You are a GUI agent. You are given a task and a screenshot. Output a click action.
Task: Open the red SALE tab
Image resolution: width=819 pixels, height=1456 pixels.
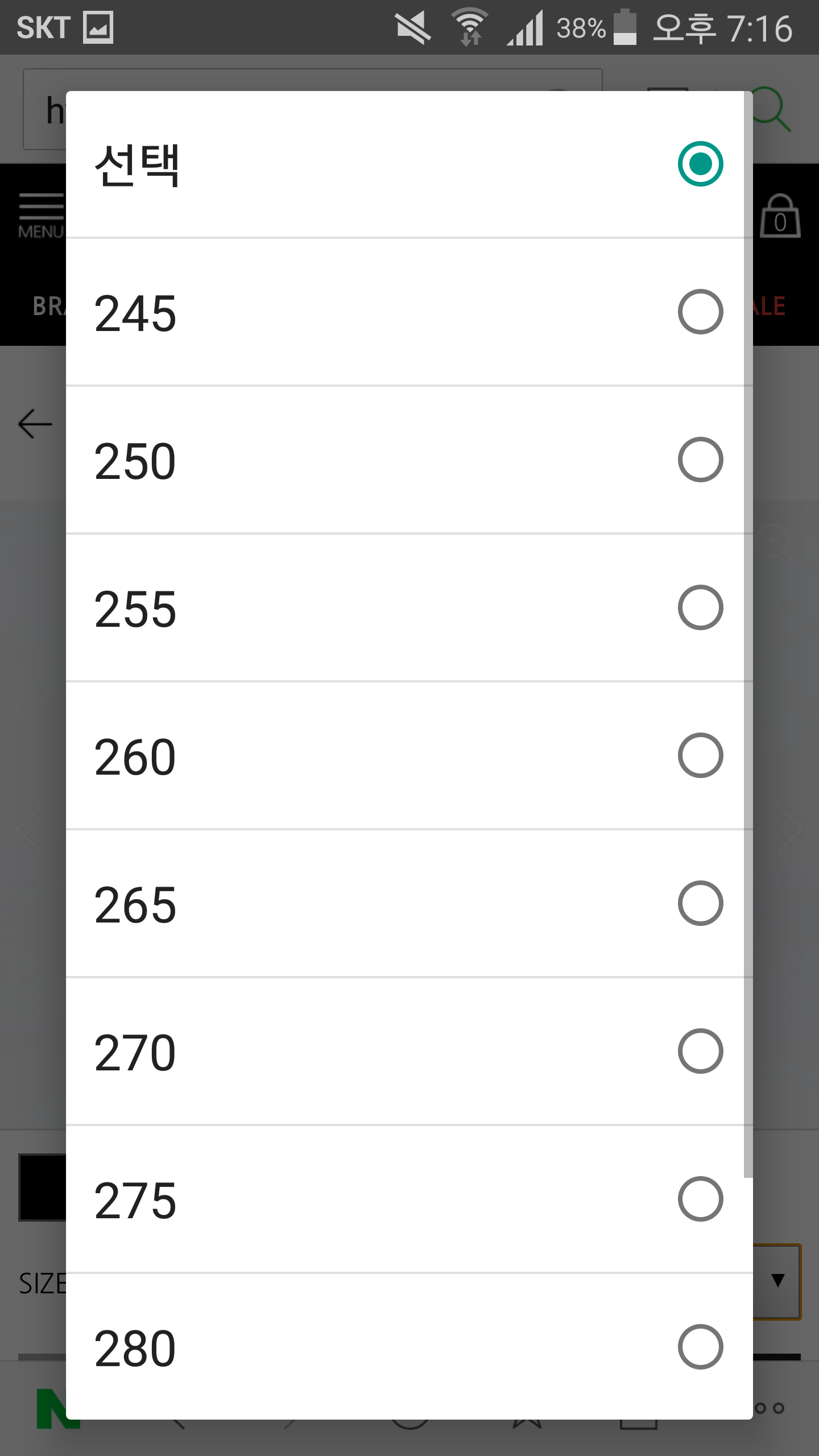pos(770,307)
